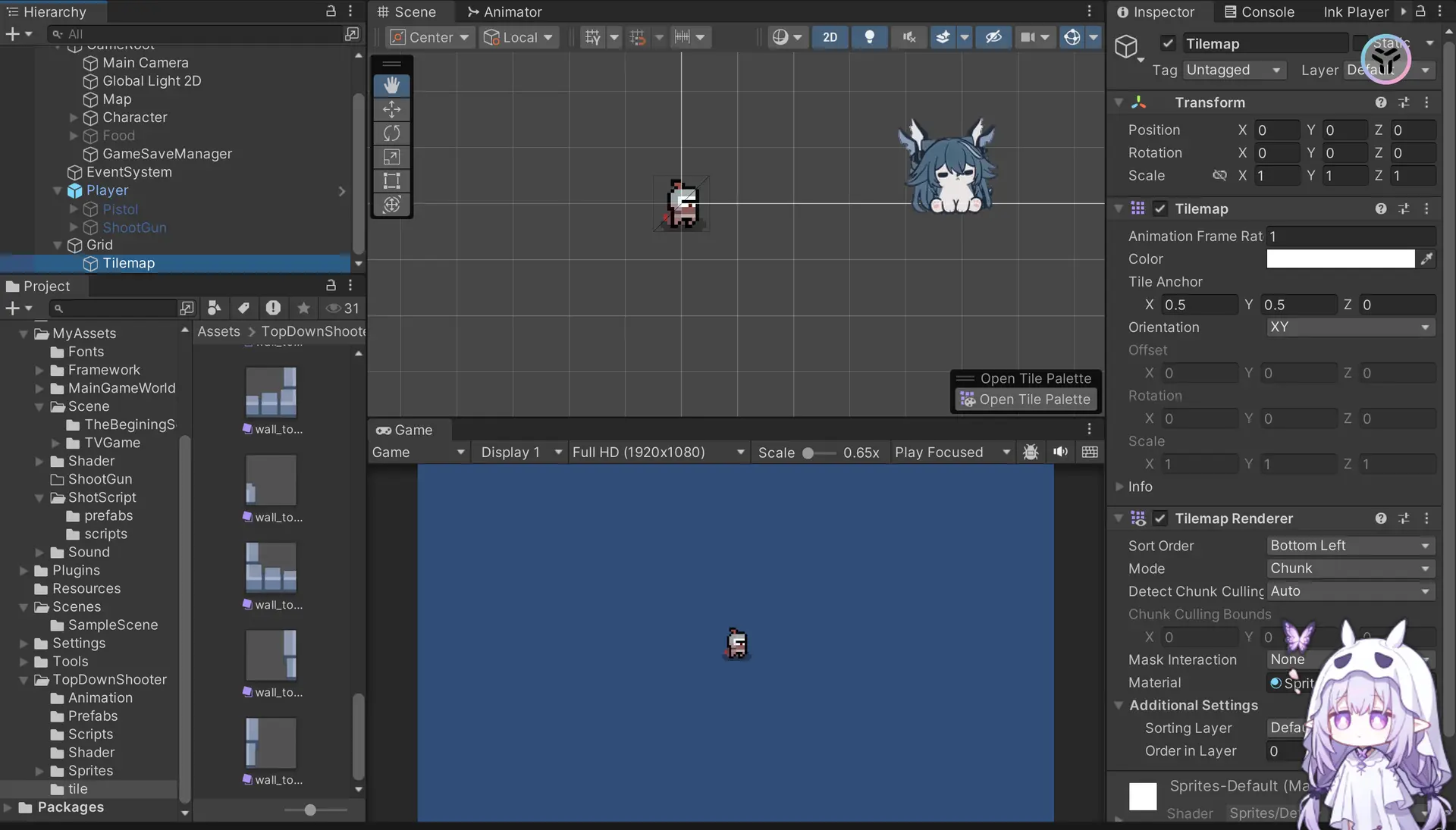Screen dimensions: 1456x830
Task: Open Tilemap Renderer more options menu
Action: click(1426, 518)
